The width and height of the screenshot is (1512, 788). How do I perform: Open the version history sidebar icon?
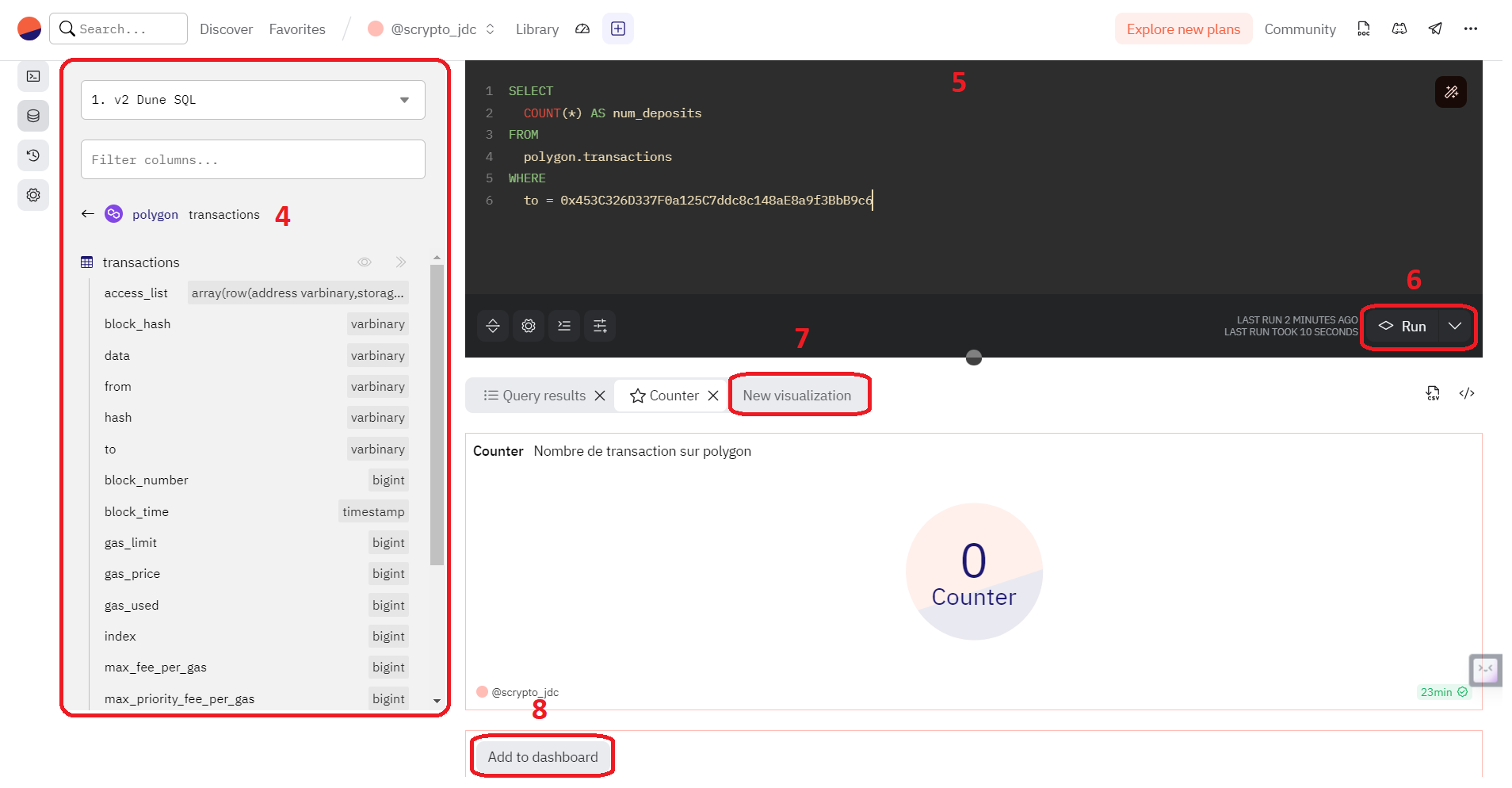point(33,155)
